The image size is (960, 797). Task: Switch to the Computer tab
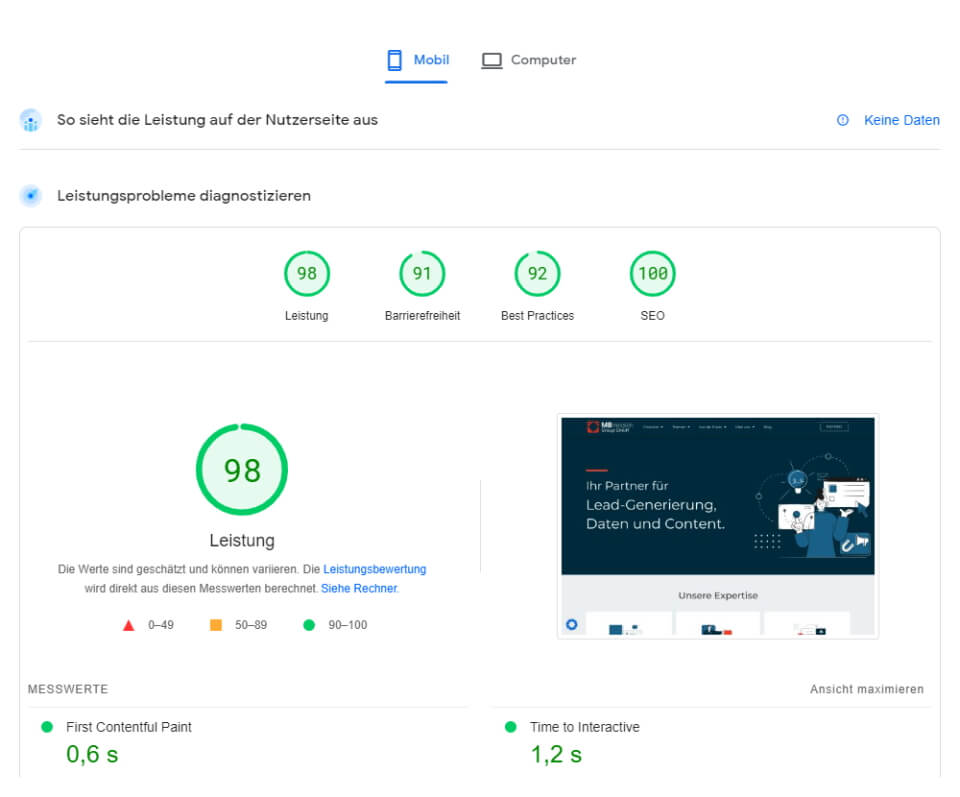(529, 60)
